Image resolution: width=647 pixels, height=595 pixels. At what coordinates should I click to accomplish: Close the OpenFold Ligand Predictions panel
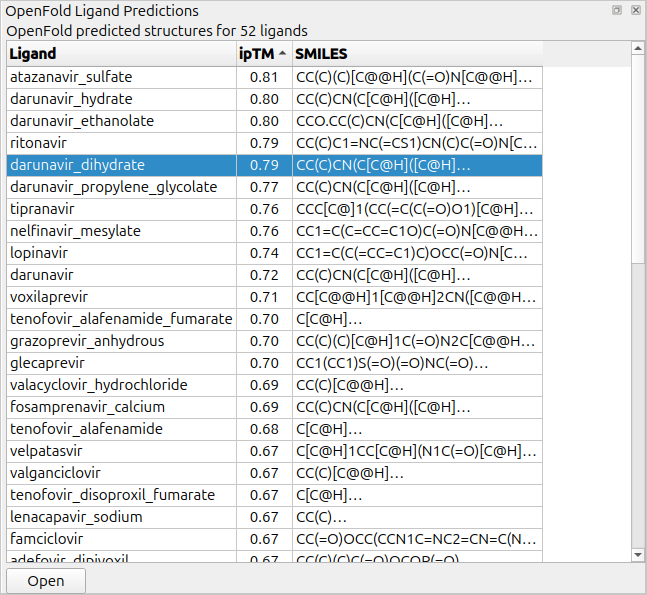click(x=636, y=10)
